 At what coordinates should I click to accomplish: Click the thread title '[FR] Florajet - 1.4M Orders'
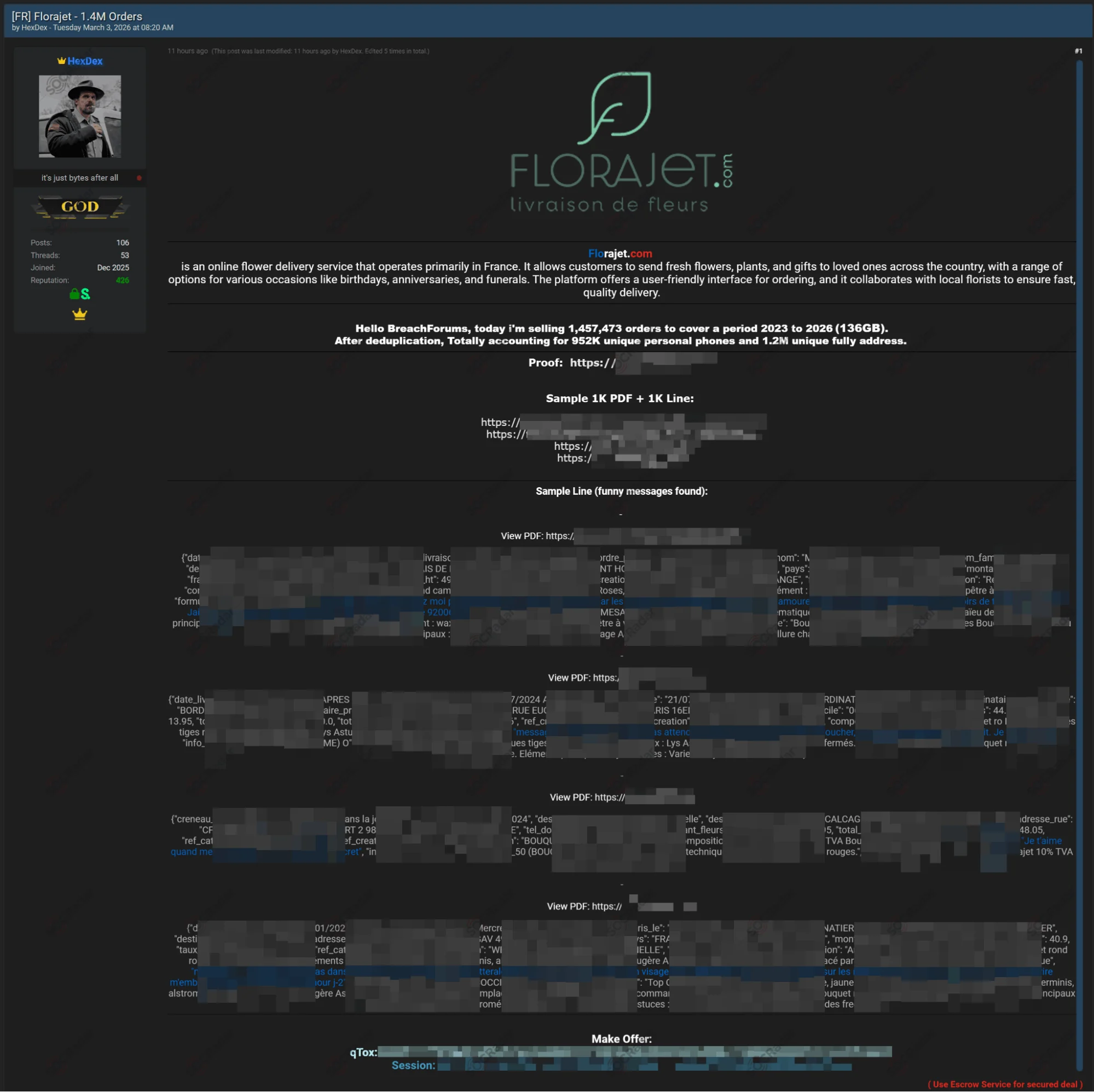(77, 16)
